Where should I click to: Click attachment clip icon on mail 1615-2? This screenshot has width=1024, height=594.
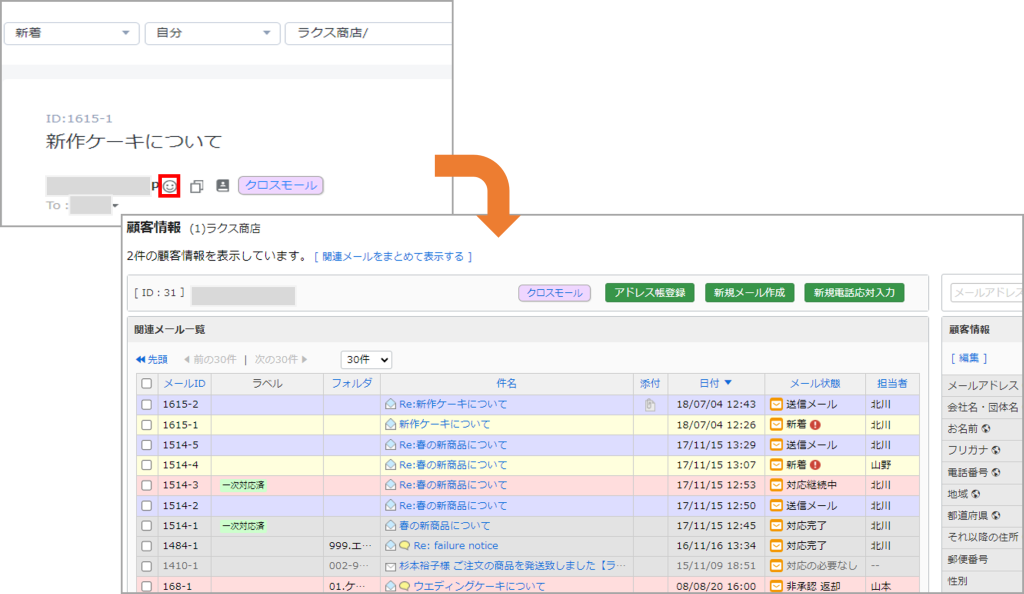[650, 405]
